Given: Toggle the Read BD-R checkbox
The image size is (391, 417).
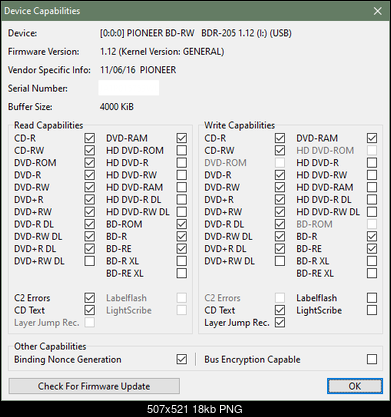Looking at the screenshot, I should click(182, 236).
